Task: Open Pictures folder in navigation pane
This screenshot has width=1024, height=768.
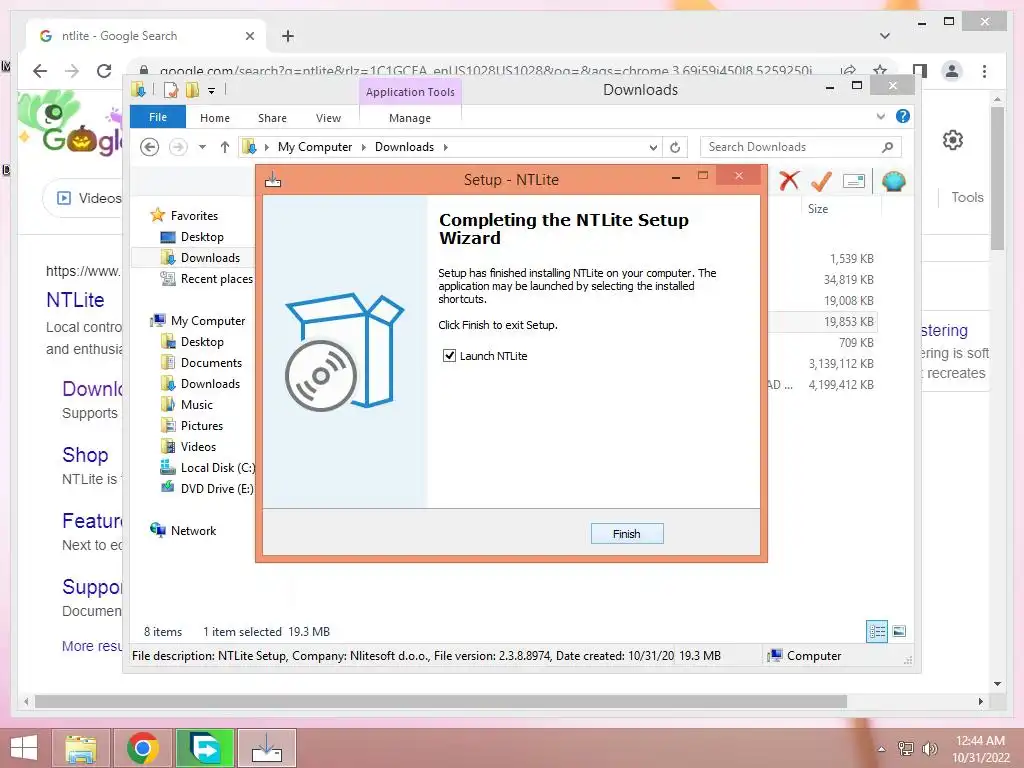Action: (202, 426)
